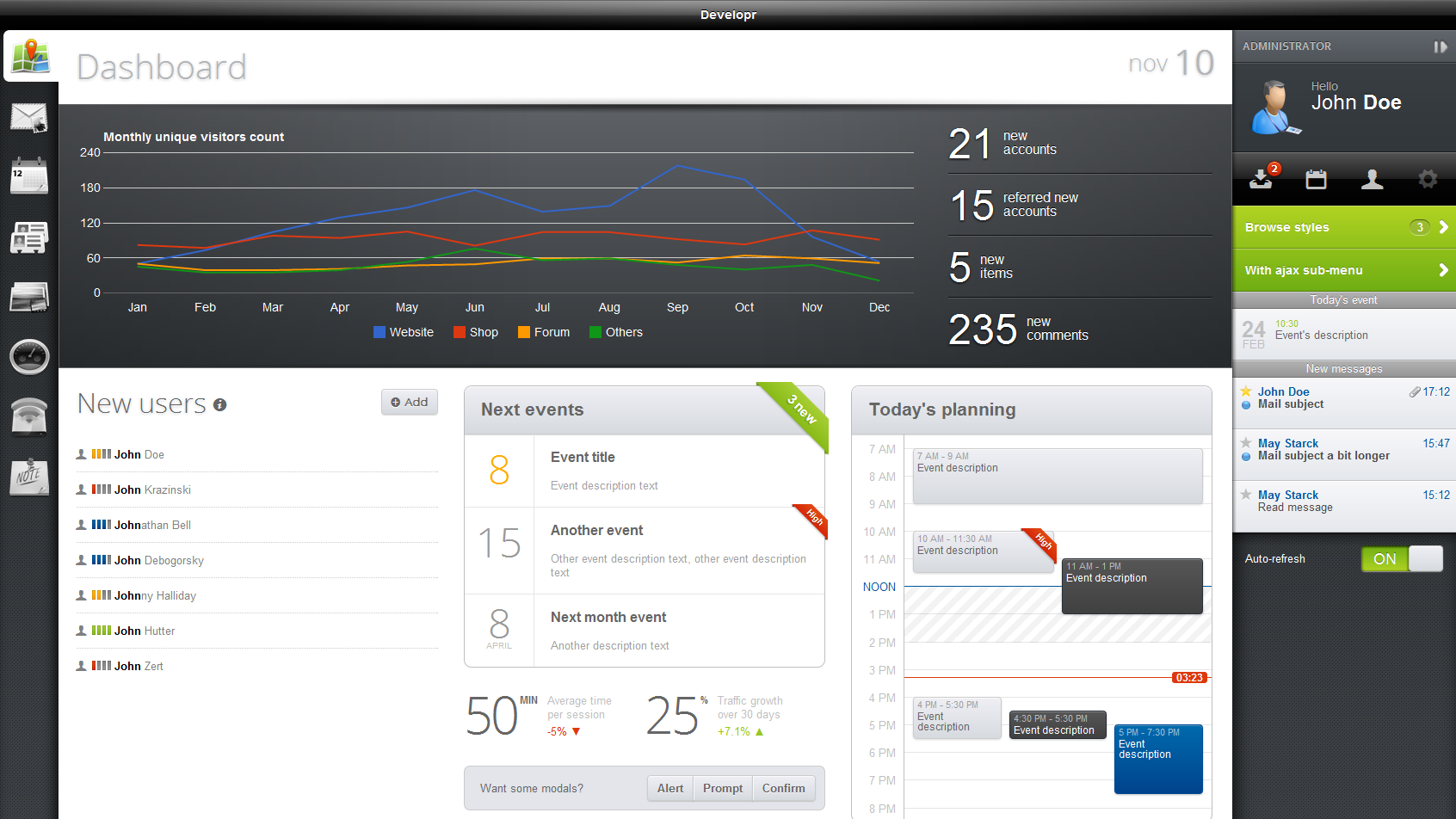The image size is (1456, 819).
Task: Expand the 'With ajax sub-menu' arrow
Action: (1443, 270)
